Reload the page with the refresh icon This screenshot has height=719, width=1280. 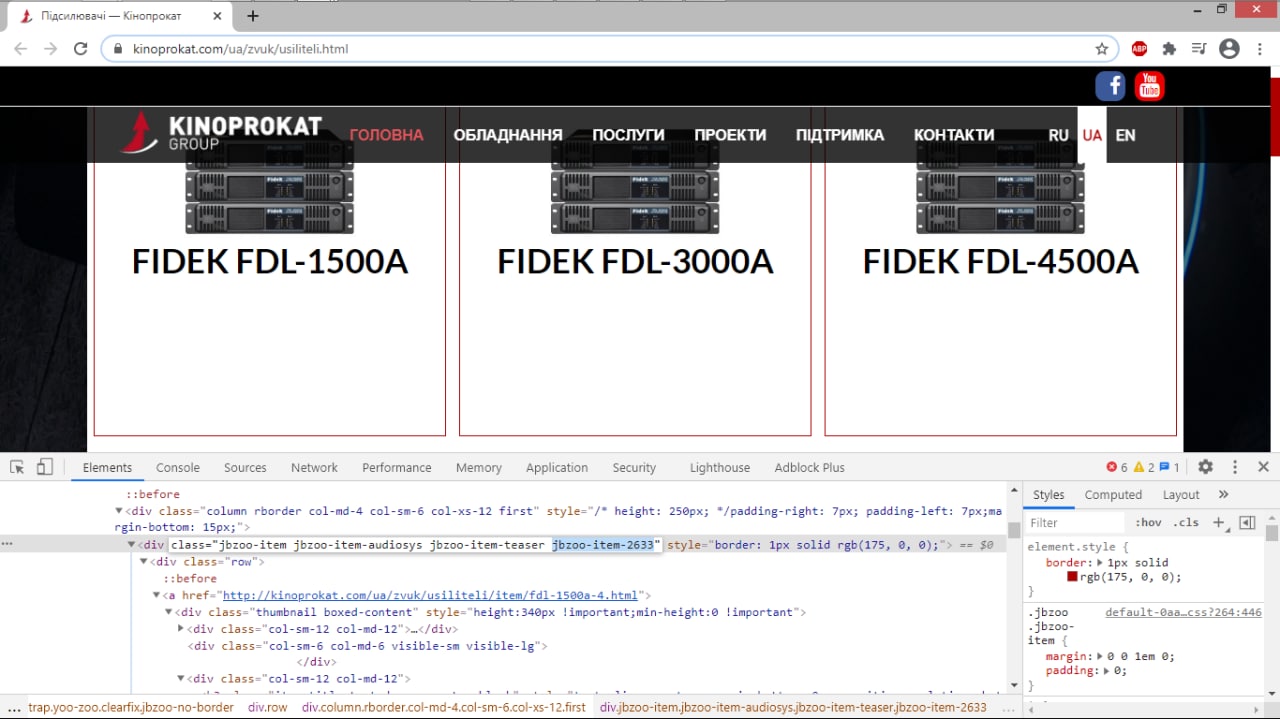click(82, 48)
